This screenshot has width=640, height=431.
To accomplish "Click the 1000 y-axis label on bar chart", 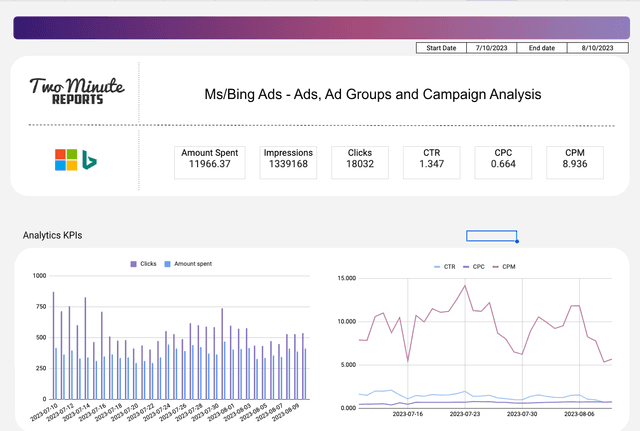I will (x=40, y=276).
